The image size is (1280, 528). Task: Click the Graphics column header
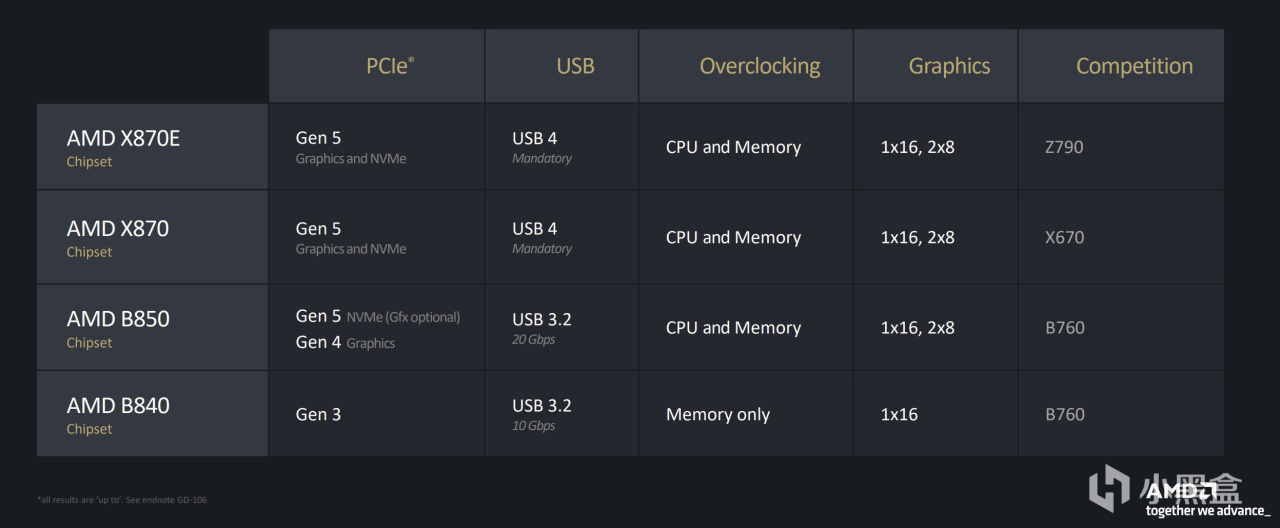(x=949, y=66)
